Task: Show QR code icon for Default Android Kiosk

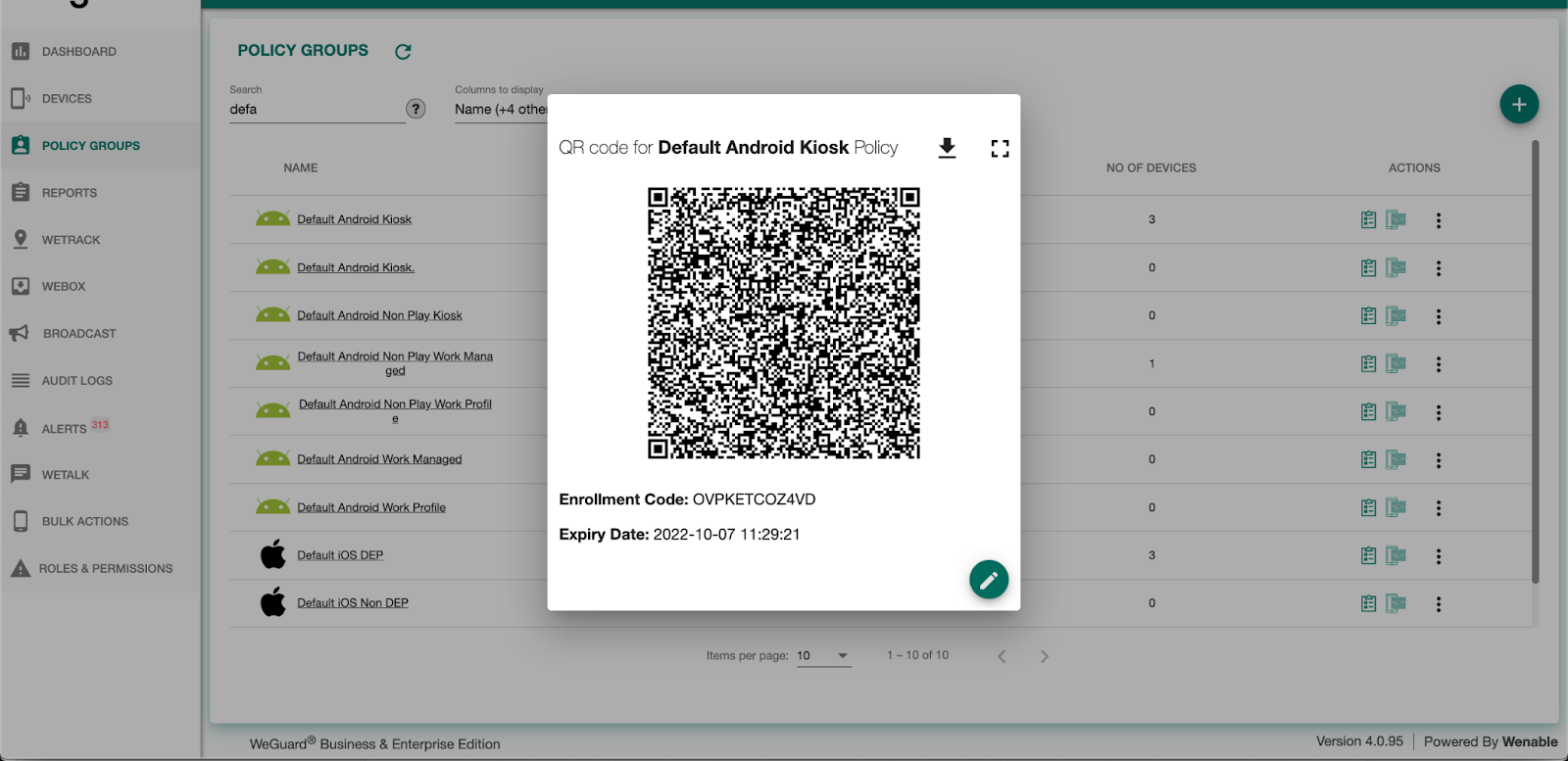Action: tap(1396, 220)
